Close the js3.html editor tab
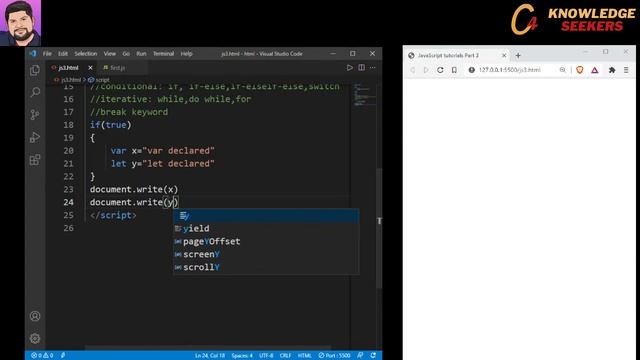The image size is (640, 360). [90, 68]
